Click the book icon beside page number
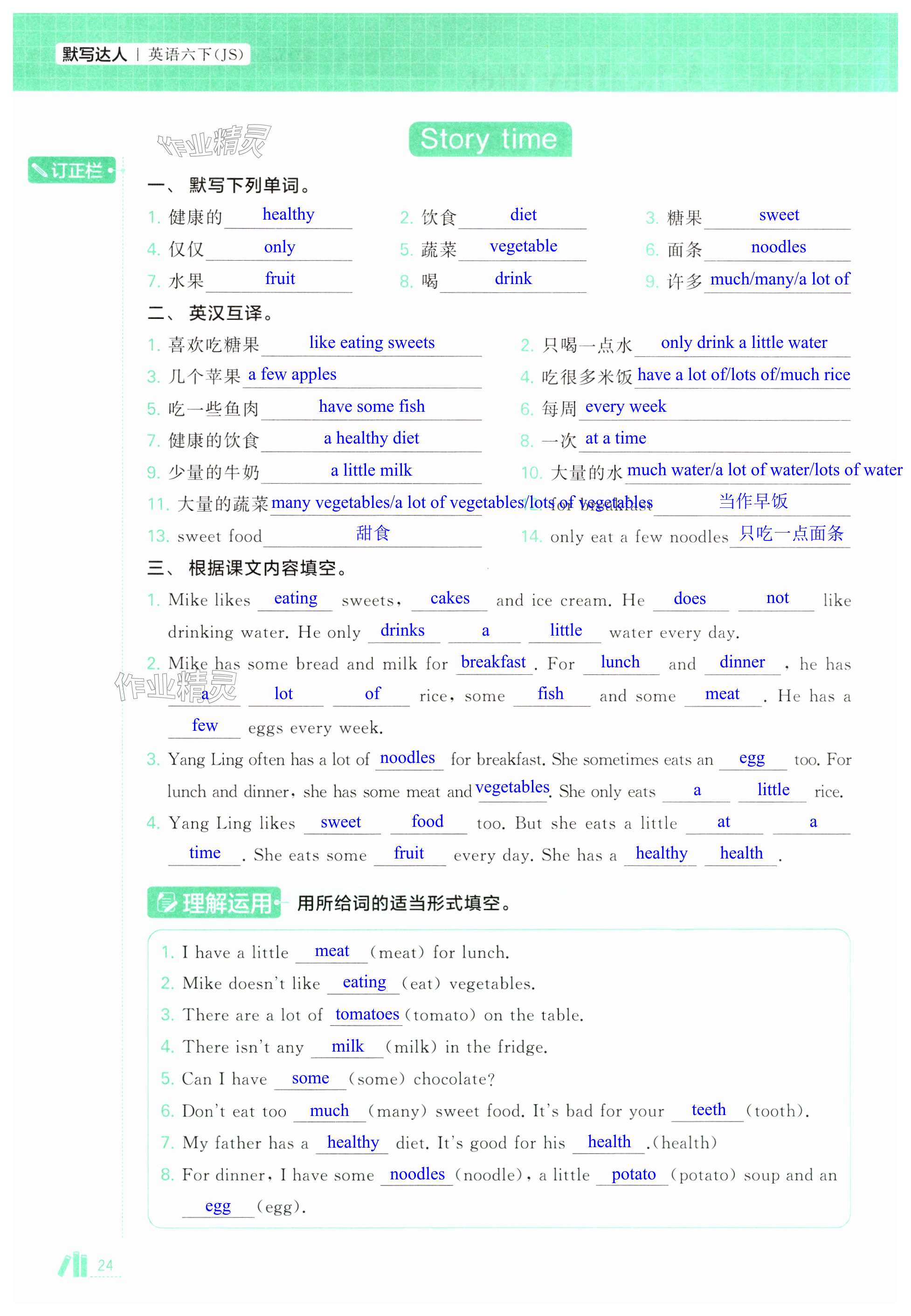Screen dimensions: 911x1316 [x=74, y=1265]
